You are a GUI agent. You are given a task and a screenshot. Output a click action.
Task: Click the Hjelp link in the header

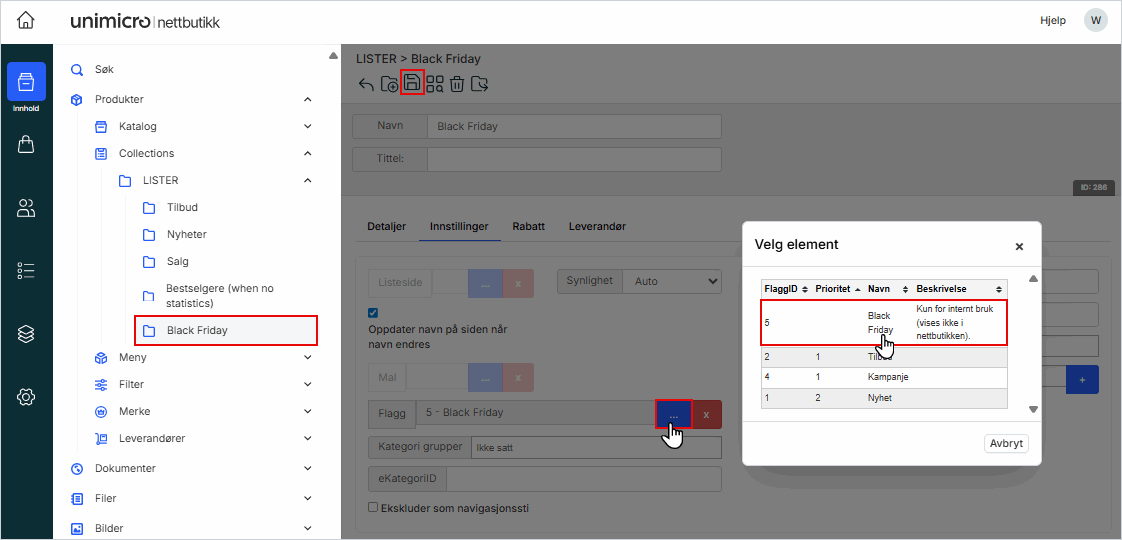[1053, 21]
